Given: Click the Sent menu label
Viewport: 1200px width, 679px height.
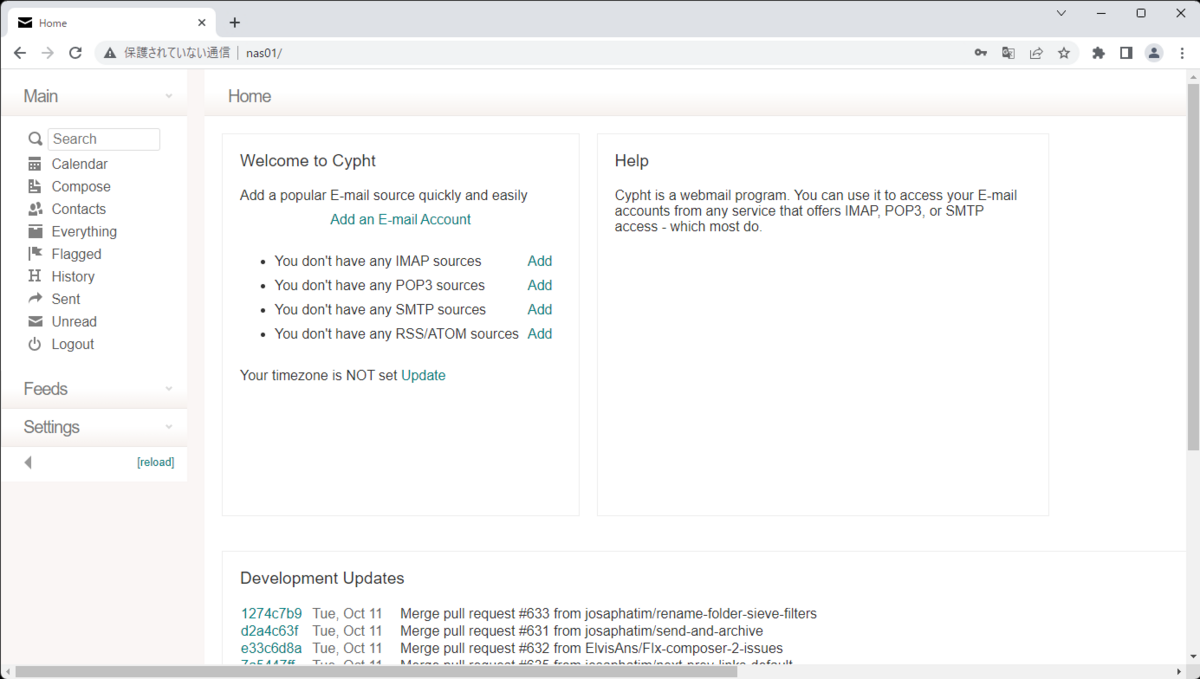Looking at the screenshot, I should pyautogui.click(x=66, y=299).
